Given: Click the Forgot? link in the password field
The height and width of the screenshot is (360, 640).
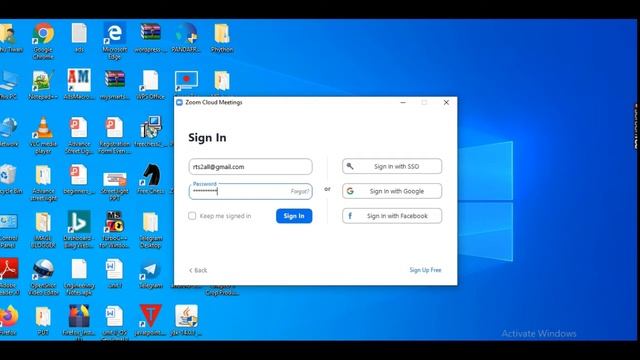Looking at the screenshot, I should [300, 191].
